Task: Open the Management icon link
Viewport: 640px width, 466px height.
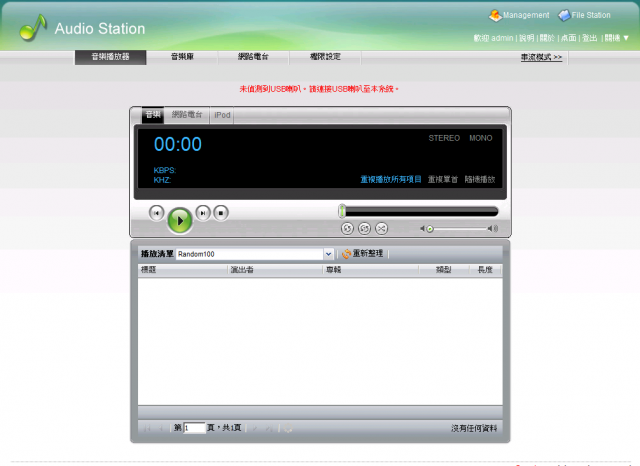Action: [519, 16]
